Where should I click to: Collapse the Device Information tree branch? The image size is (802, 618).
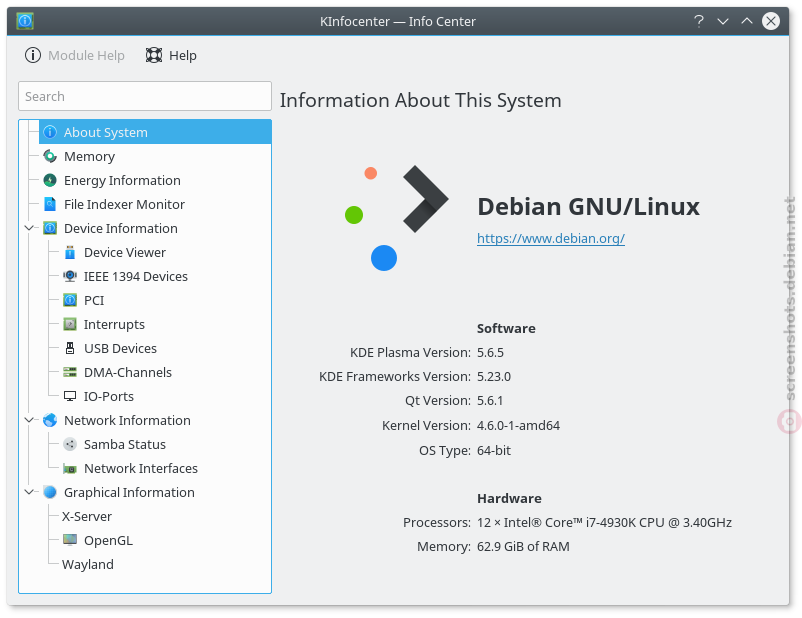[30, 228]
